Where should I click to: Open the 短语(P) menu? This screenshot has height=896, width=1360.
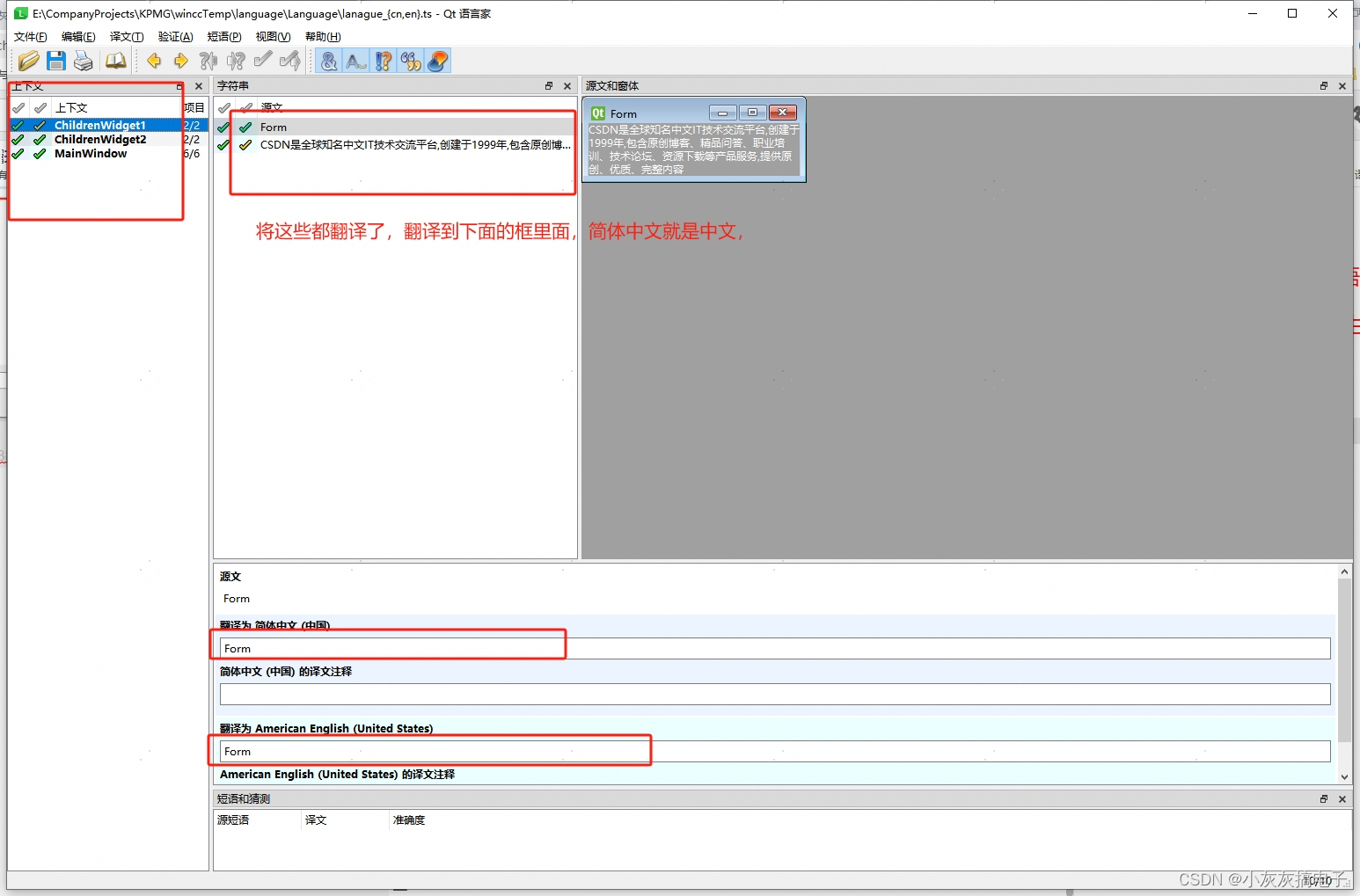(224, 37)
